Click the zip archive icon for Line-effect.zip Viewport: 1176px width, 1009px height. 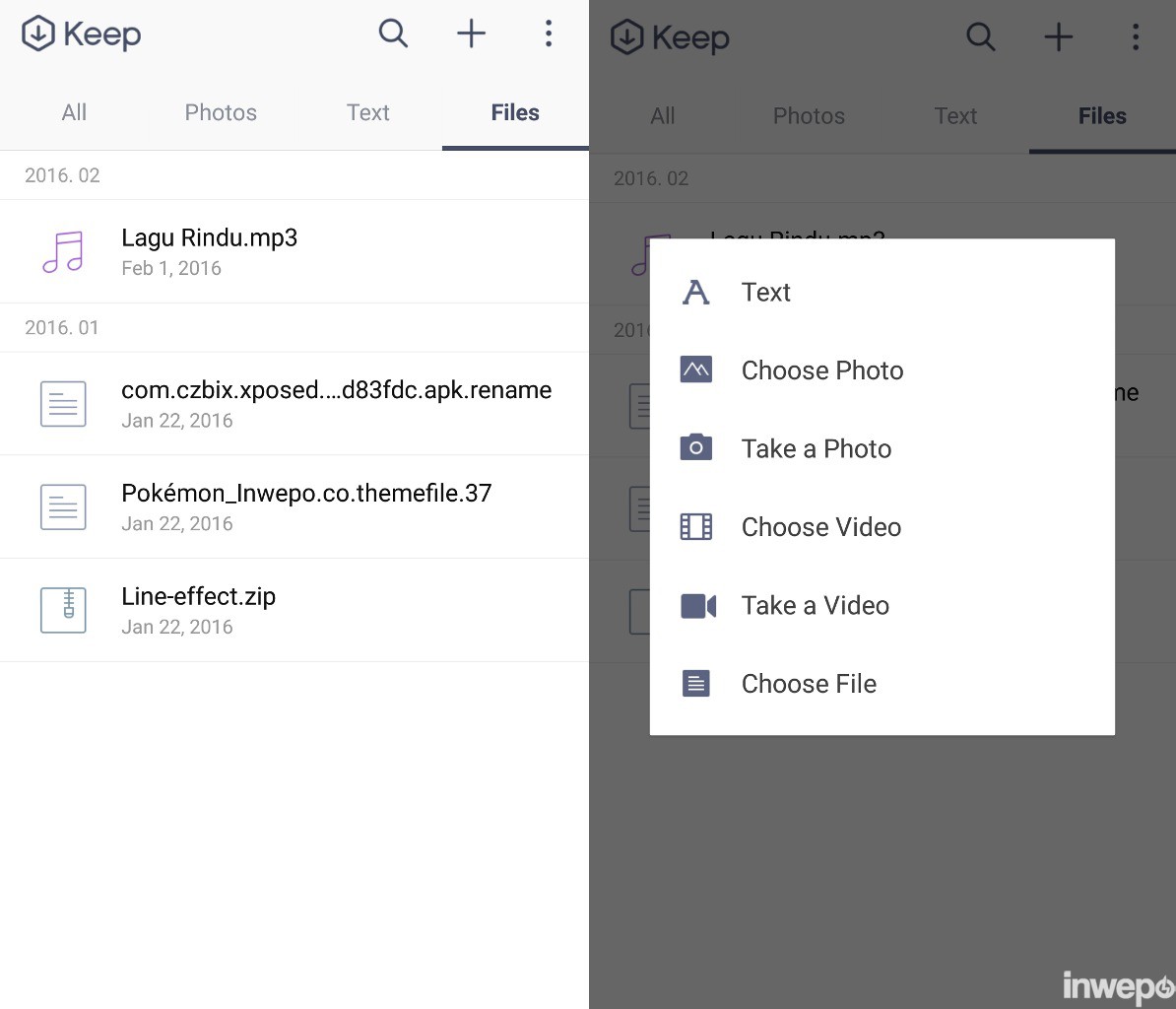coord(63,609)
